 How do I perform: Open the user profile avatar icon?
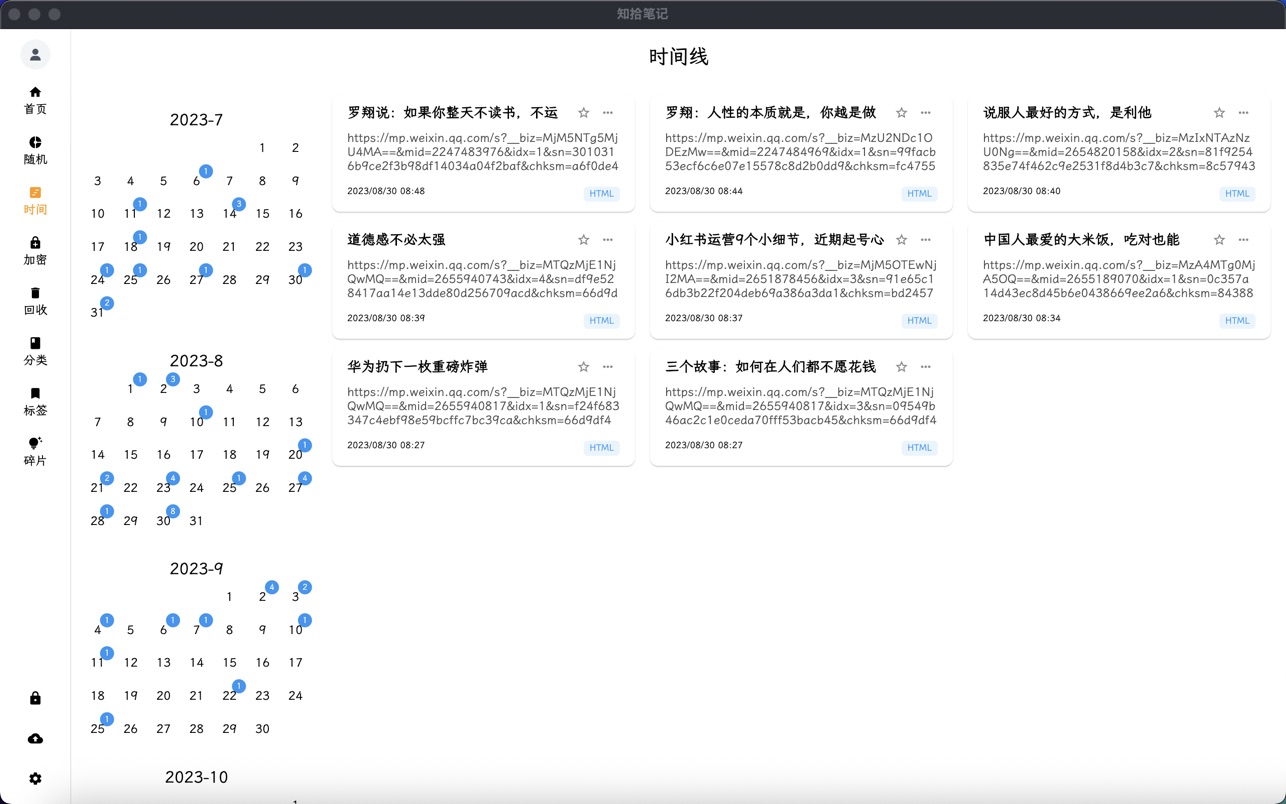[35, 55]
